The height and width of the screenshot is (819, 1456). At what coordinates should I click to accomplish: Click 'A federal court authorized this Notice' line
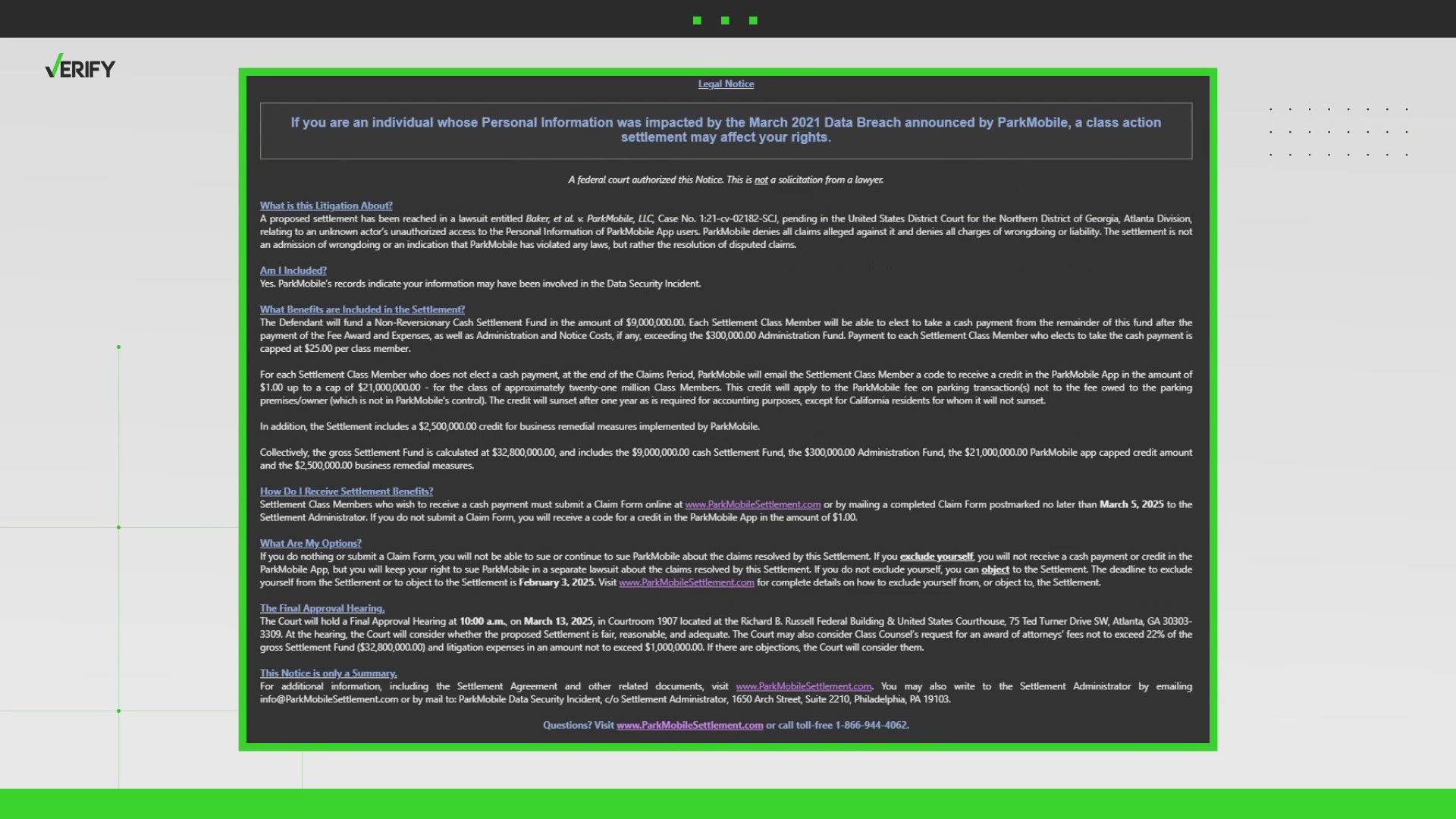coord(726,180)
